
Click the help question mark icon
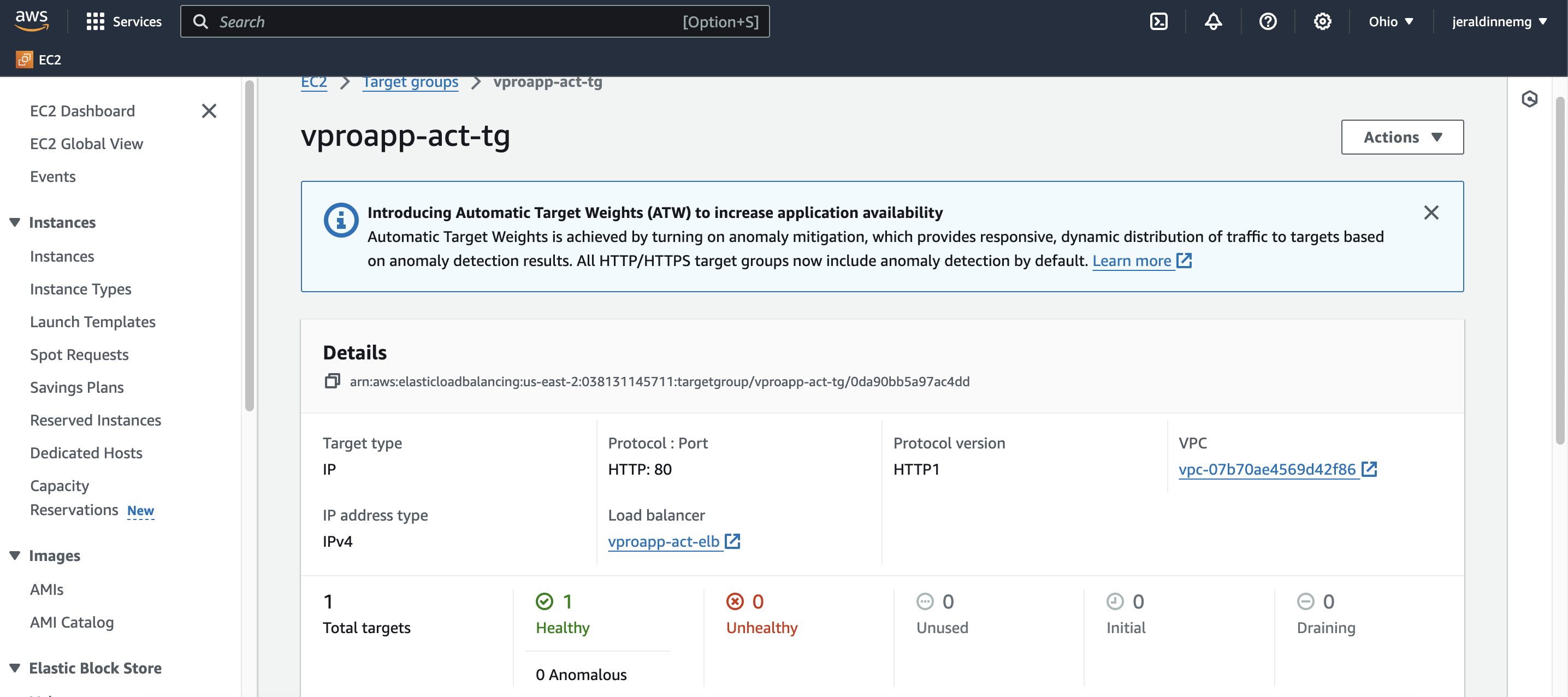(x=1268, y=22)
